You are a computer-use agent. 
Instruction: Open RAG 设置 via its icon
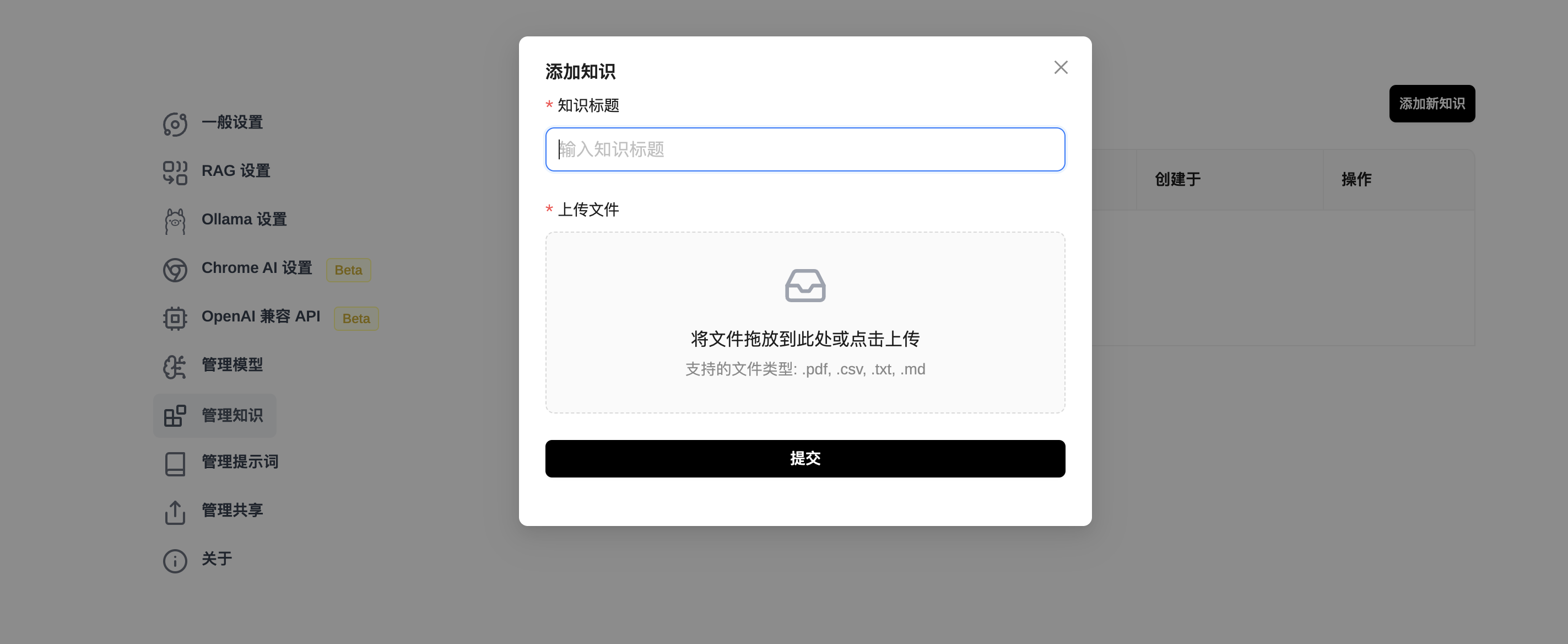(175, 173)
